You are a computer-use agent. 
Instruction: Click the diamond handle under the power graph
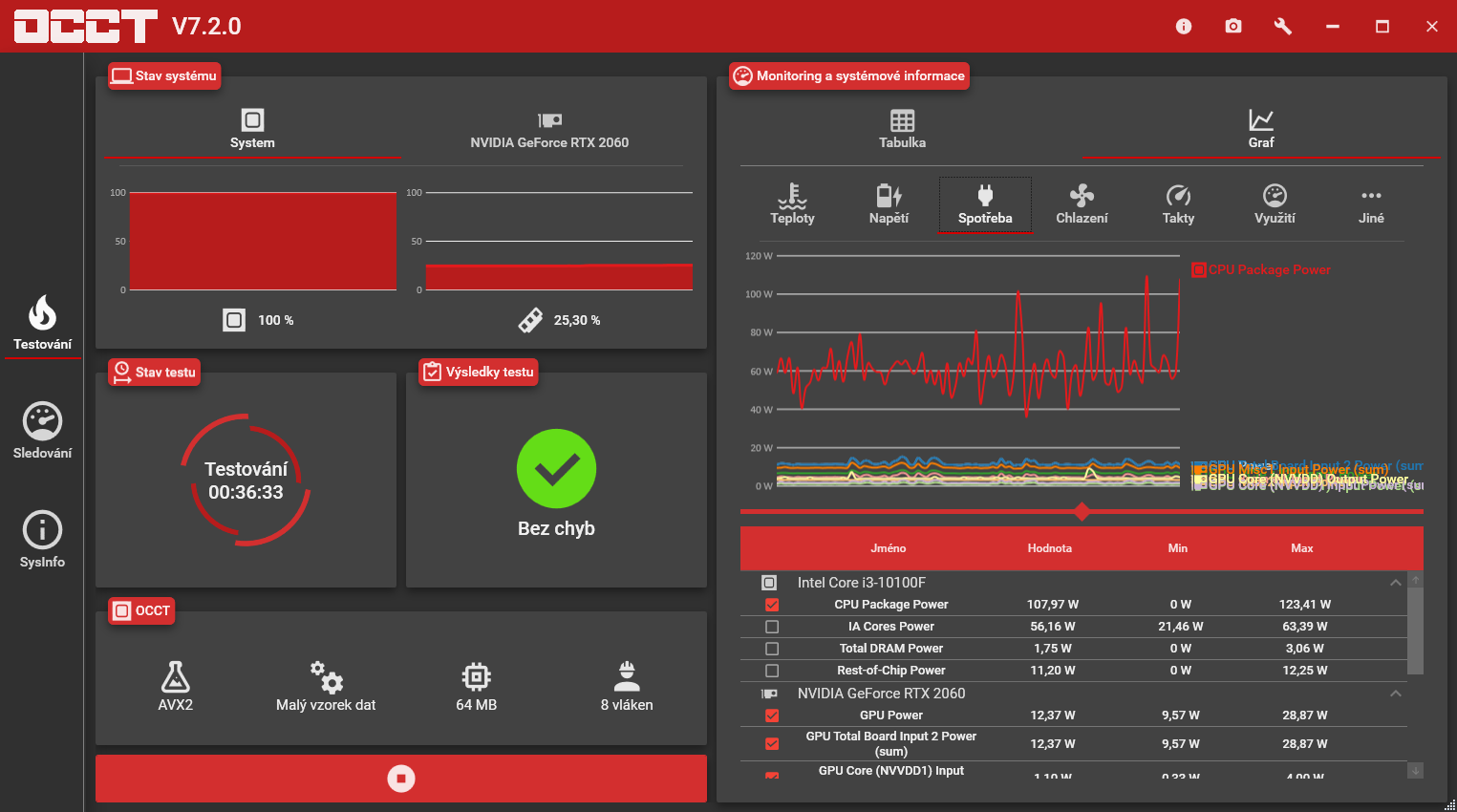click(x=1082, y=512)
